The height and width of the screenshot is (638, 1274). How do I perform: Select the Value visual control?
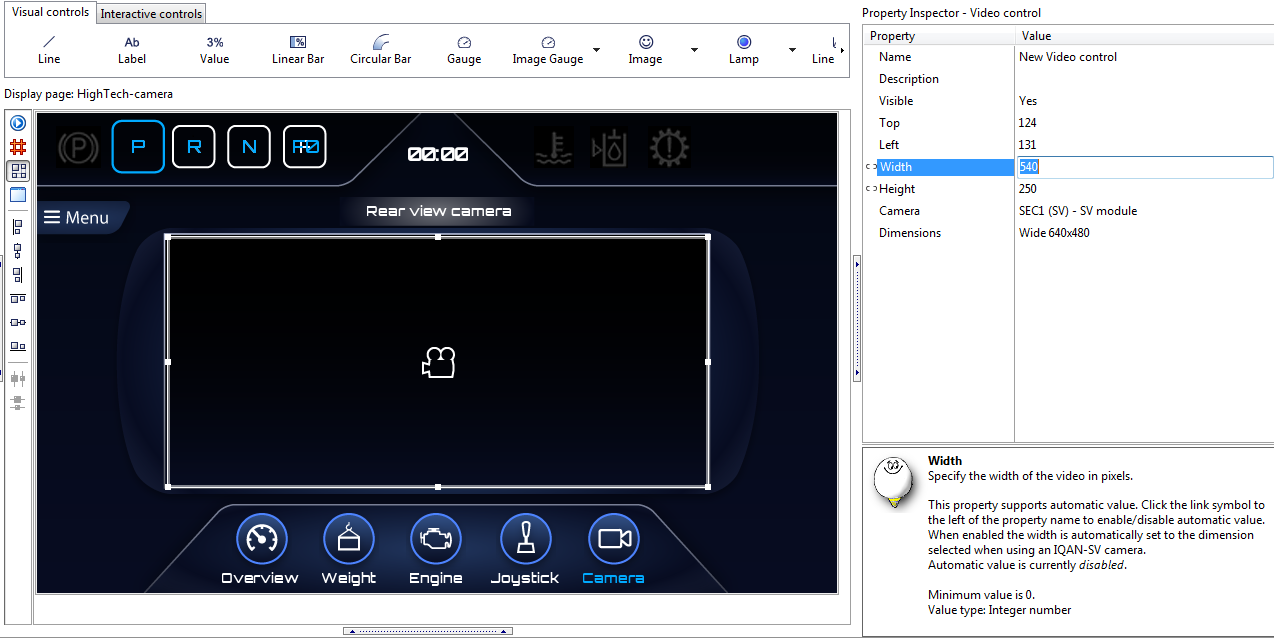click(215, 50)
